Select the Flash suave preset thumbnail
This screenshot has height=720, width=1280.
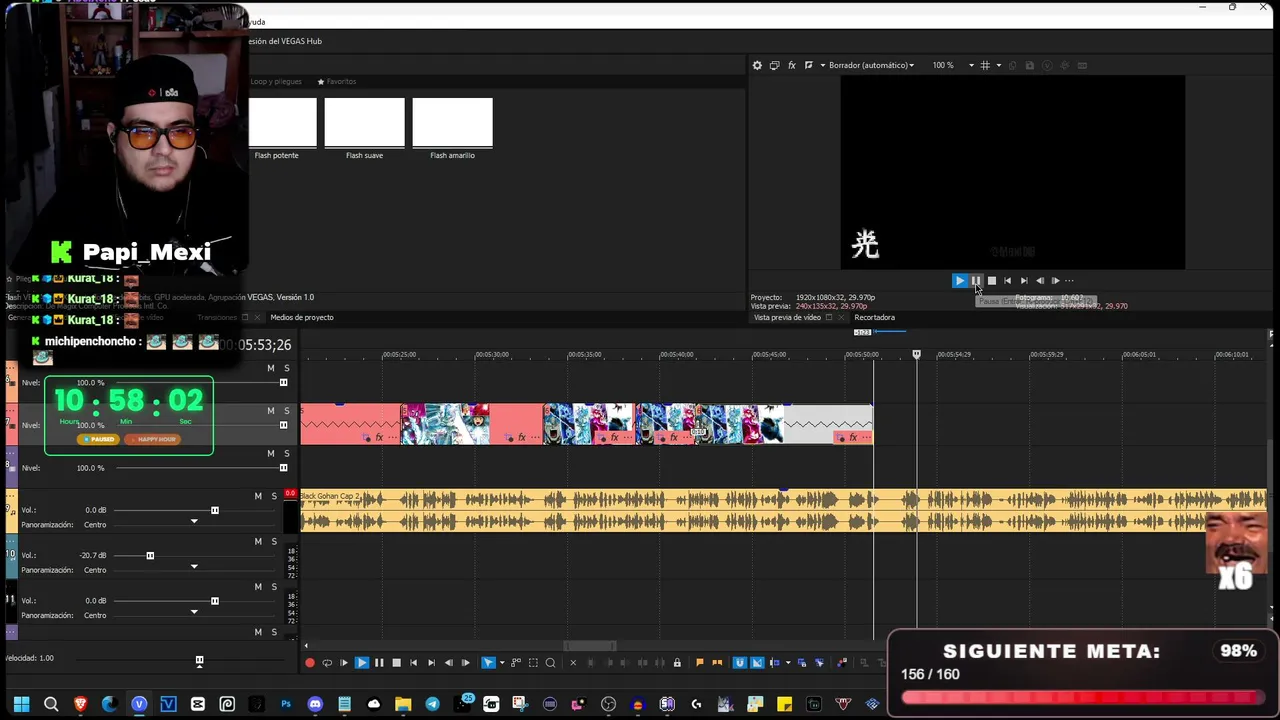coord(364,122)
